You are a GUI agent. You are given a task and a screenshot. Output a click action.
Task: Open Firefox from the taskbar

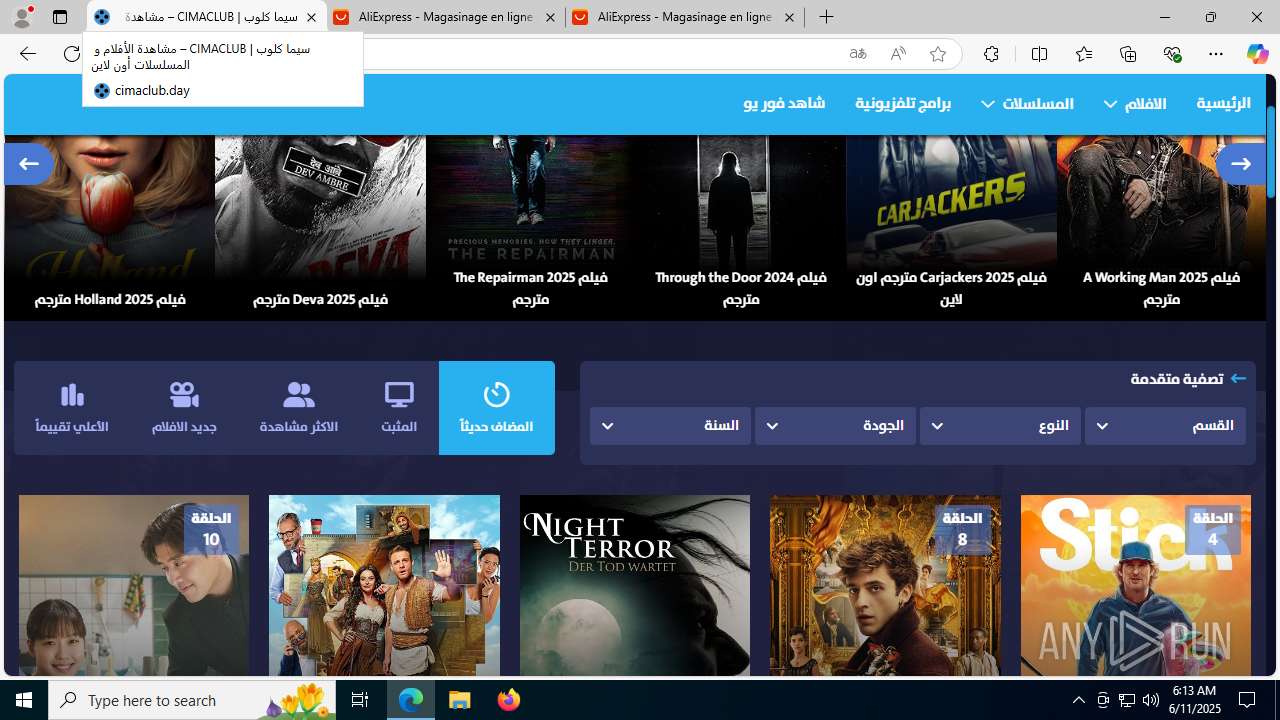pos(509,700)
